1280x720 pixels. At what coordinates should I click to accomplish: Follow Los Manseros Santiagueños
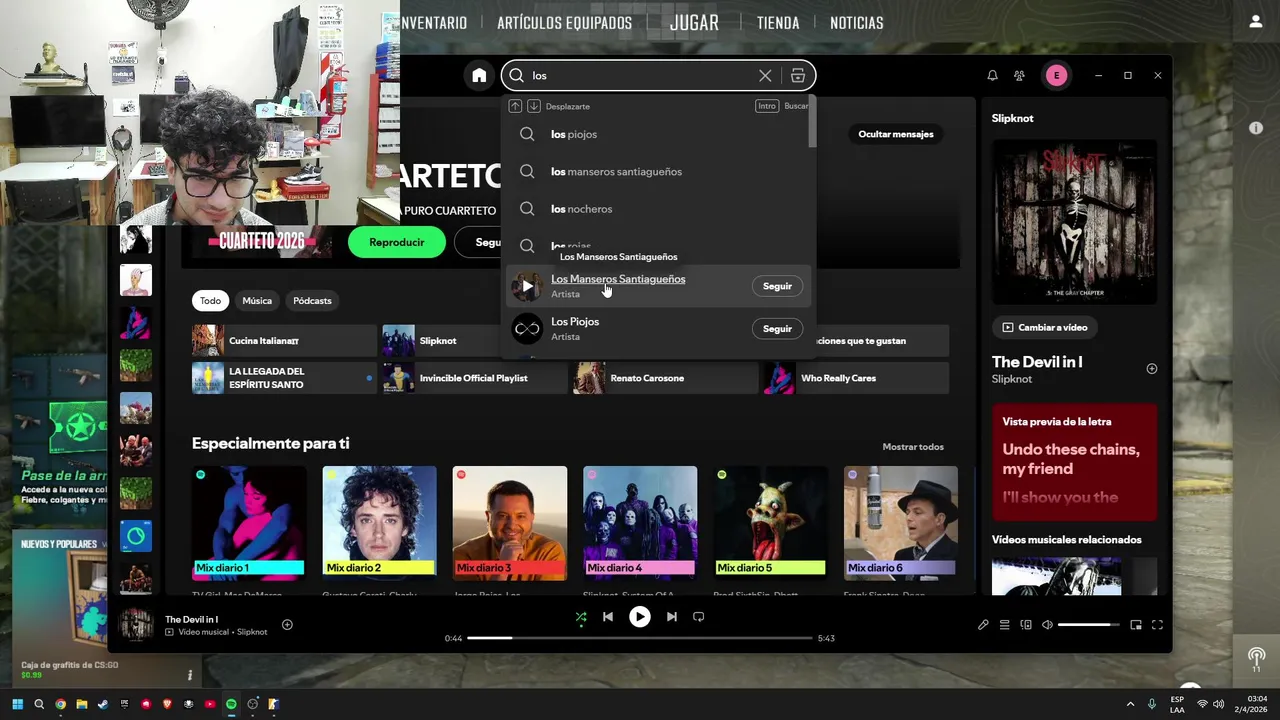777,286
